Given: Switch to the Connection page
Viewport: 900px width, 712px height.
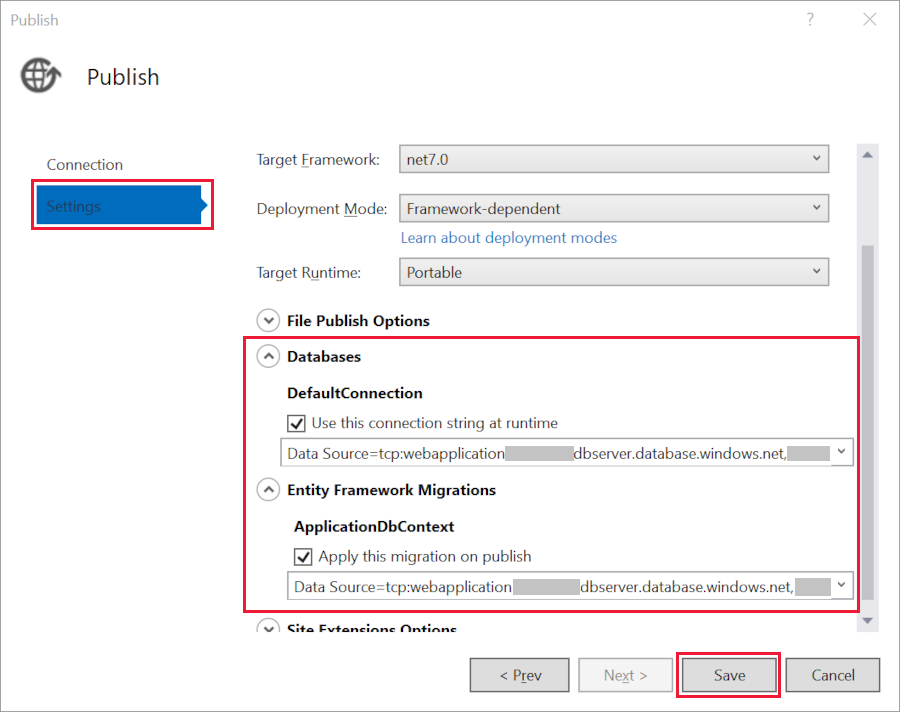Looking at the screenshot, I should 85,164.
